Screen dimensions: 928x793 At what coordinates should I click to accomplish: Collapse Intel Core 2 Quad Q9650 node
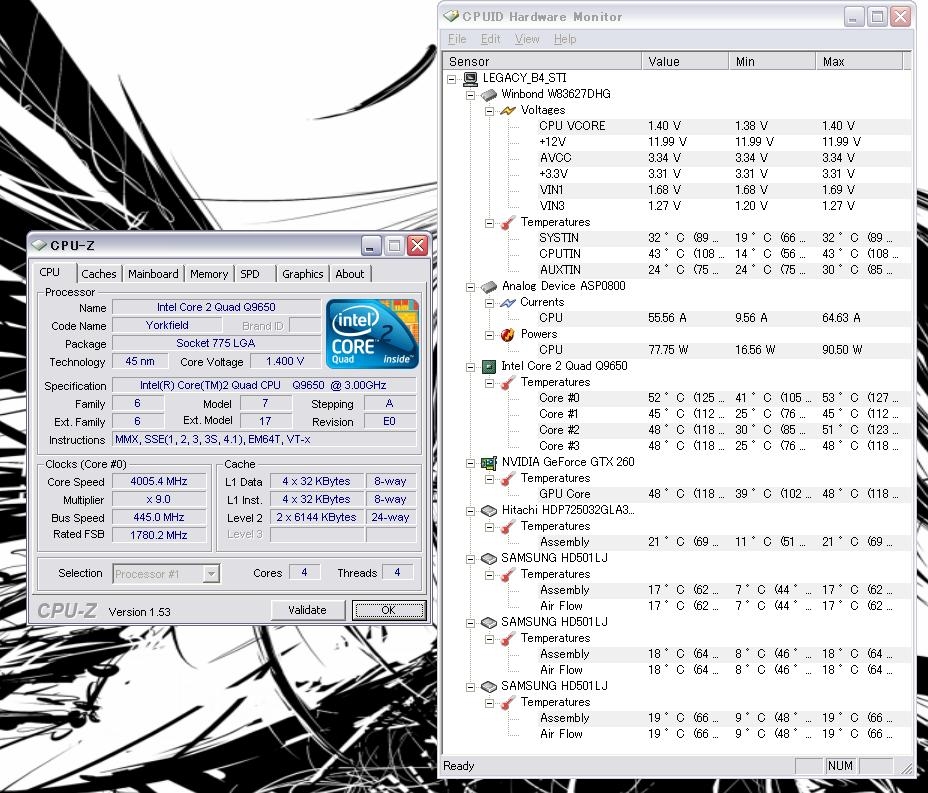click(471, 367)
